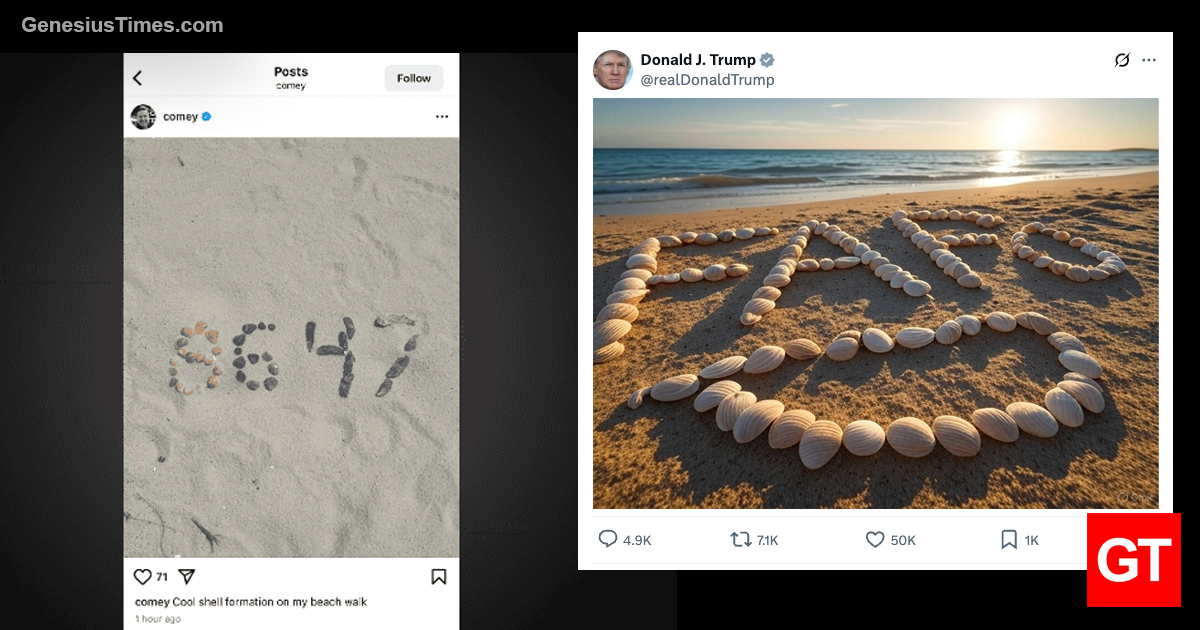Click the GenesiusTimes.com site title

tap(122, 25)
